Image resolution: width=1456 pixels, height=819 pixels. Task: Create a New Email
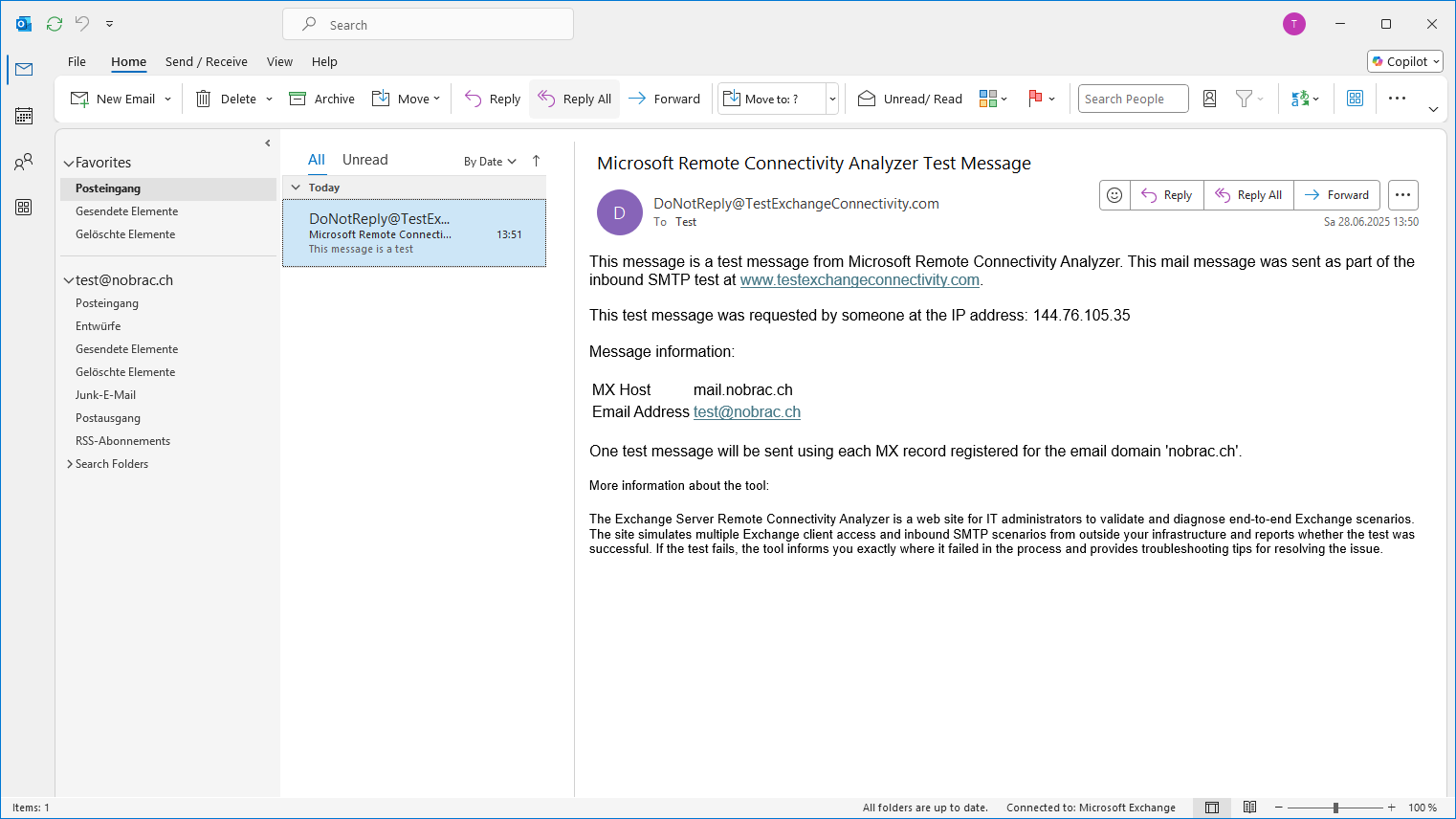click(x=113, y=99)
